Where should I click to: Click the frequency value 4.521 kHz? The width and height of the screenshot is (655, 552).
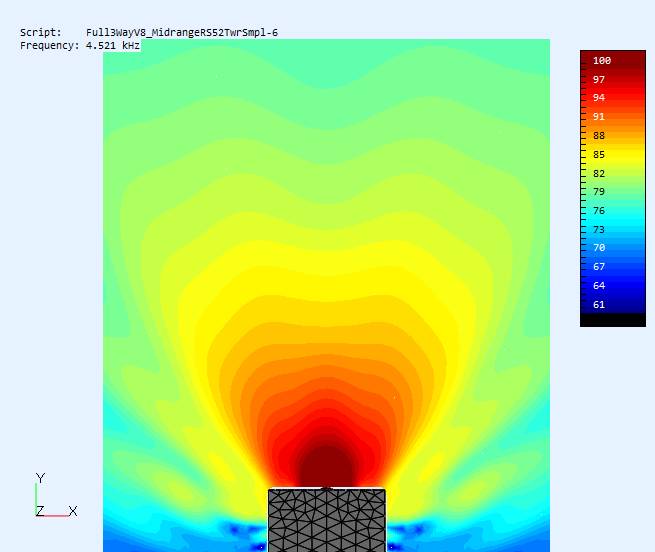coord(113,46)
